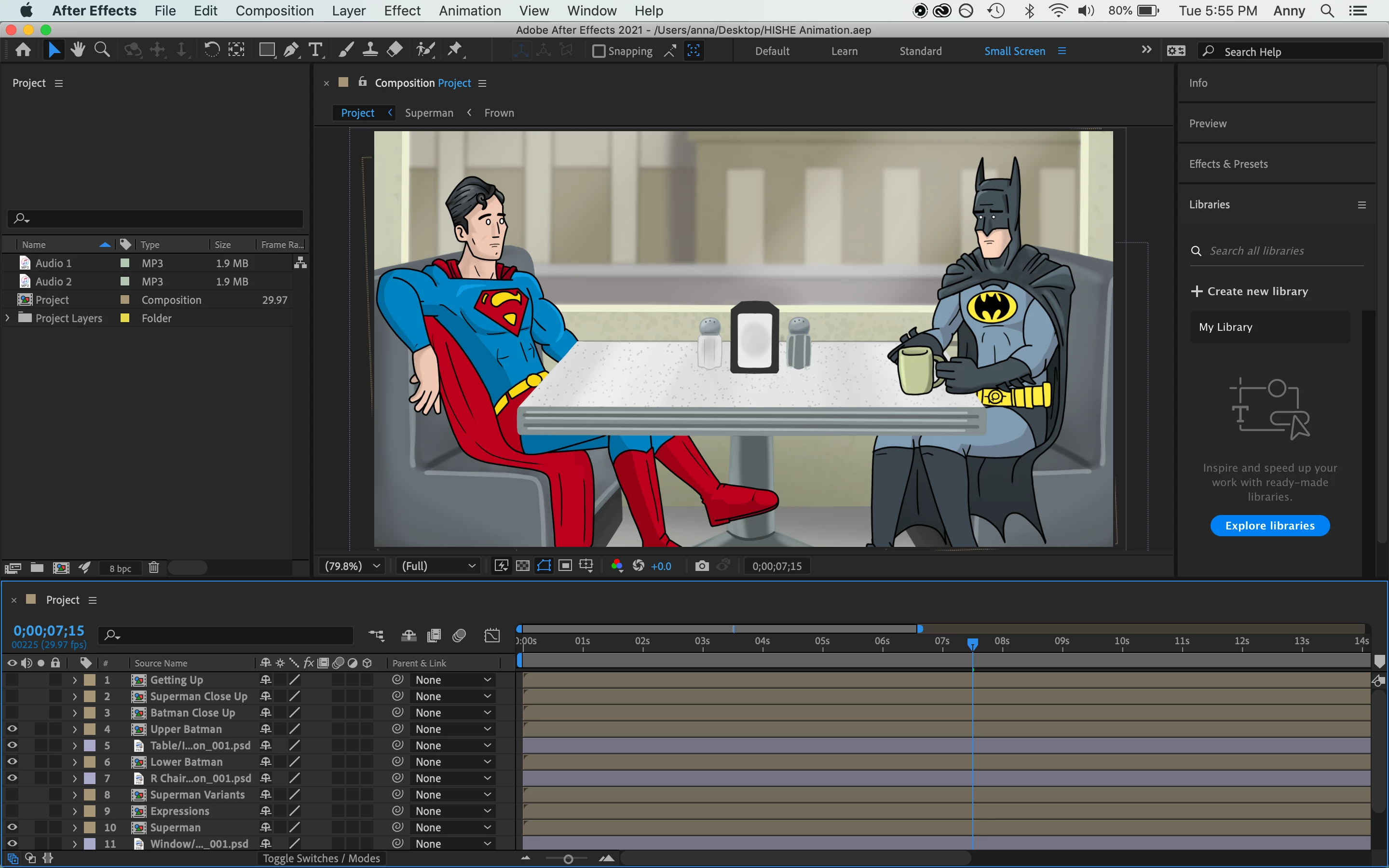Image resolution: width=1389 pixels, height=868 pixels.
Task: Select the Pen tool in toolbar
Action: tap(290, 51)
